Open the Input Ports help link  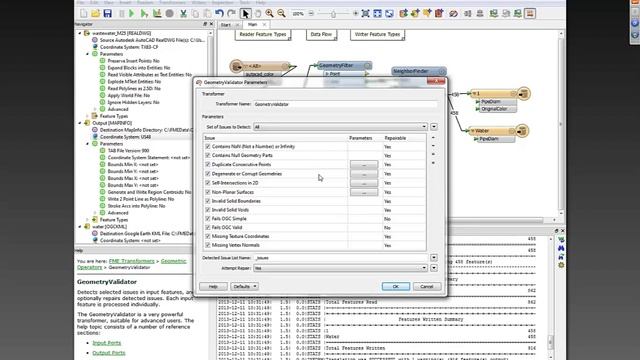pos(107,343)
